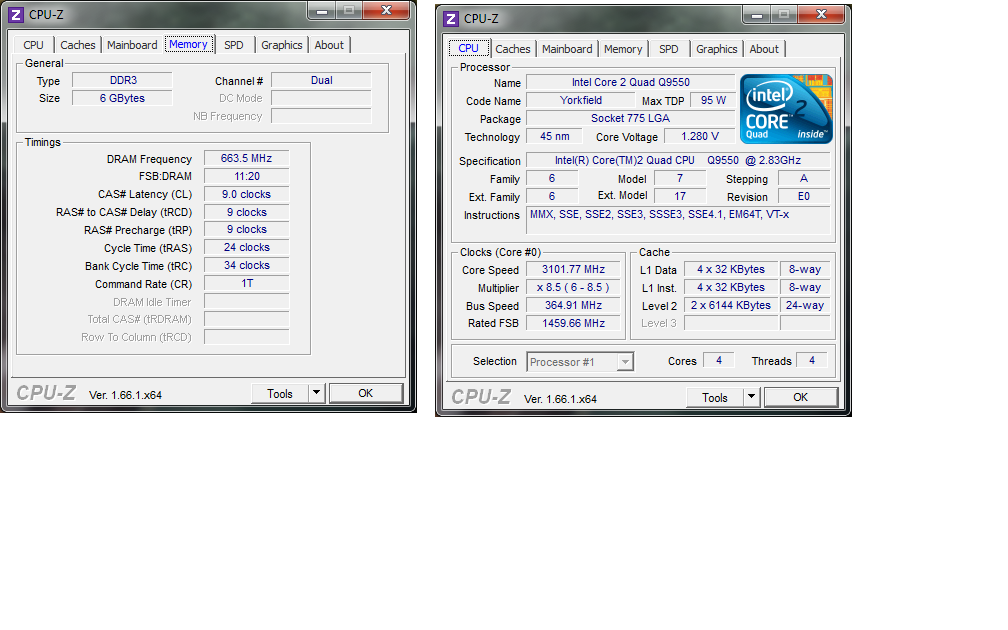Close the right CPU CPU-Z window
Viewport: 1008px width, 630px height.
[x=821, y=14]
